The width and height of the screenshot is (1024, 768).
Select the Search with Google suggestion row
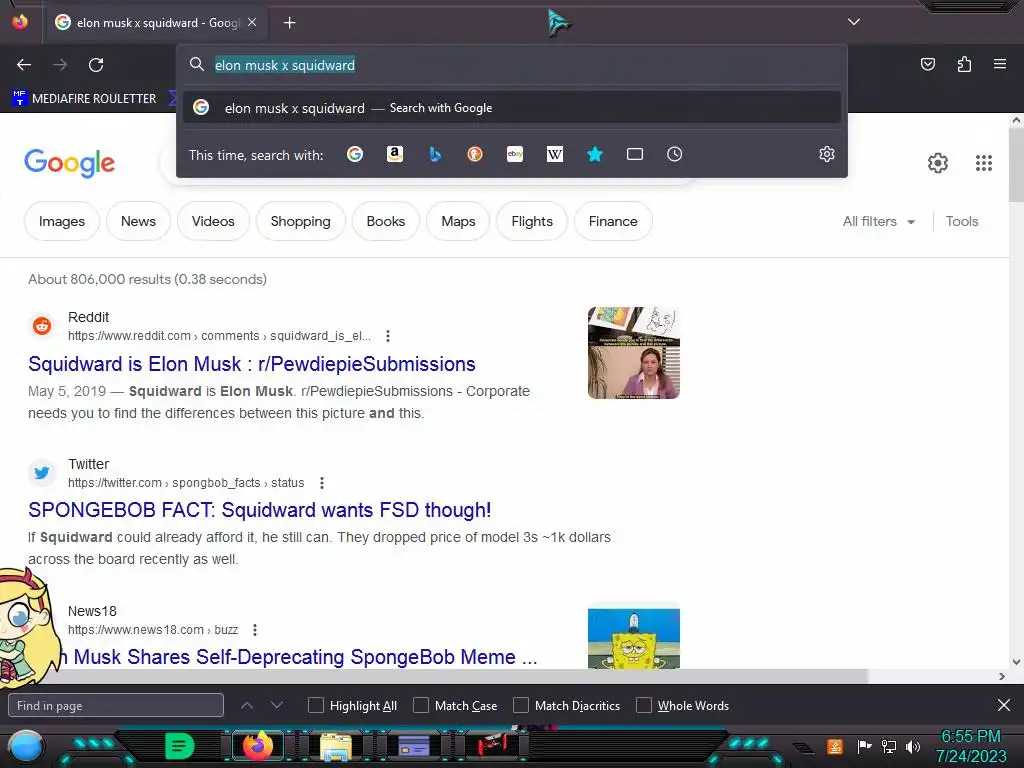(512, 108)
